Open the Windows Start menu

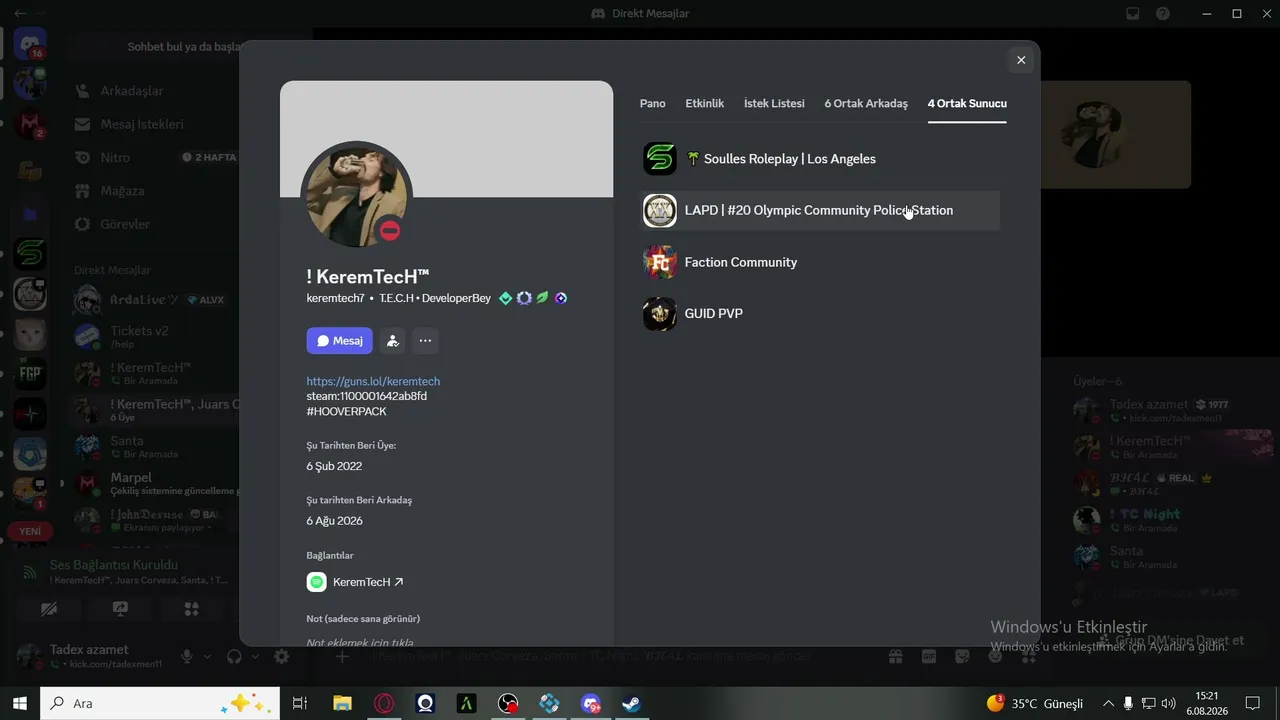[x=20, y=703]
